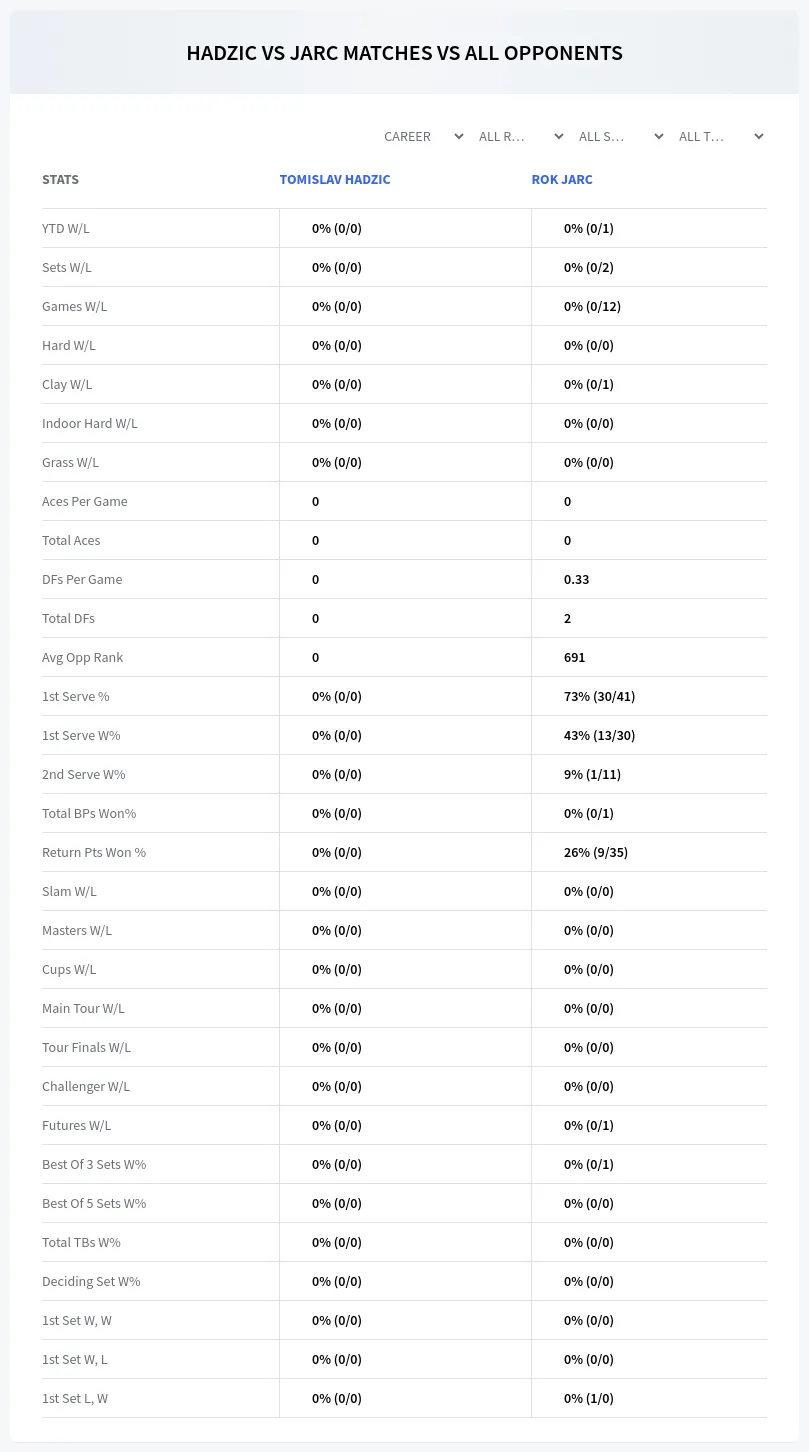Click chevron arrow of ALL S... dropdown
809x1452 pixels.
[658, 137]
